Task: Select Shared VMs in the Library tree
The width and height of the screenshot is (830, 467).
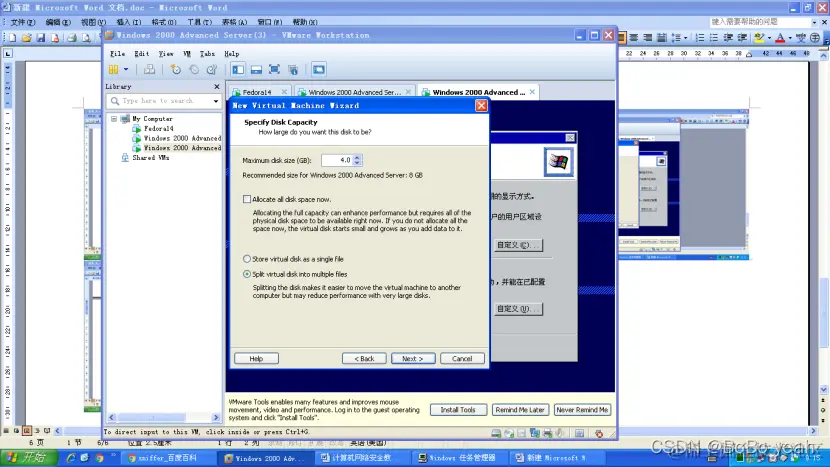Action: pos(150,158)
